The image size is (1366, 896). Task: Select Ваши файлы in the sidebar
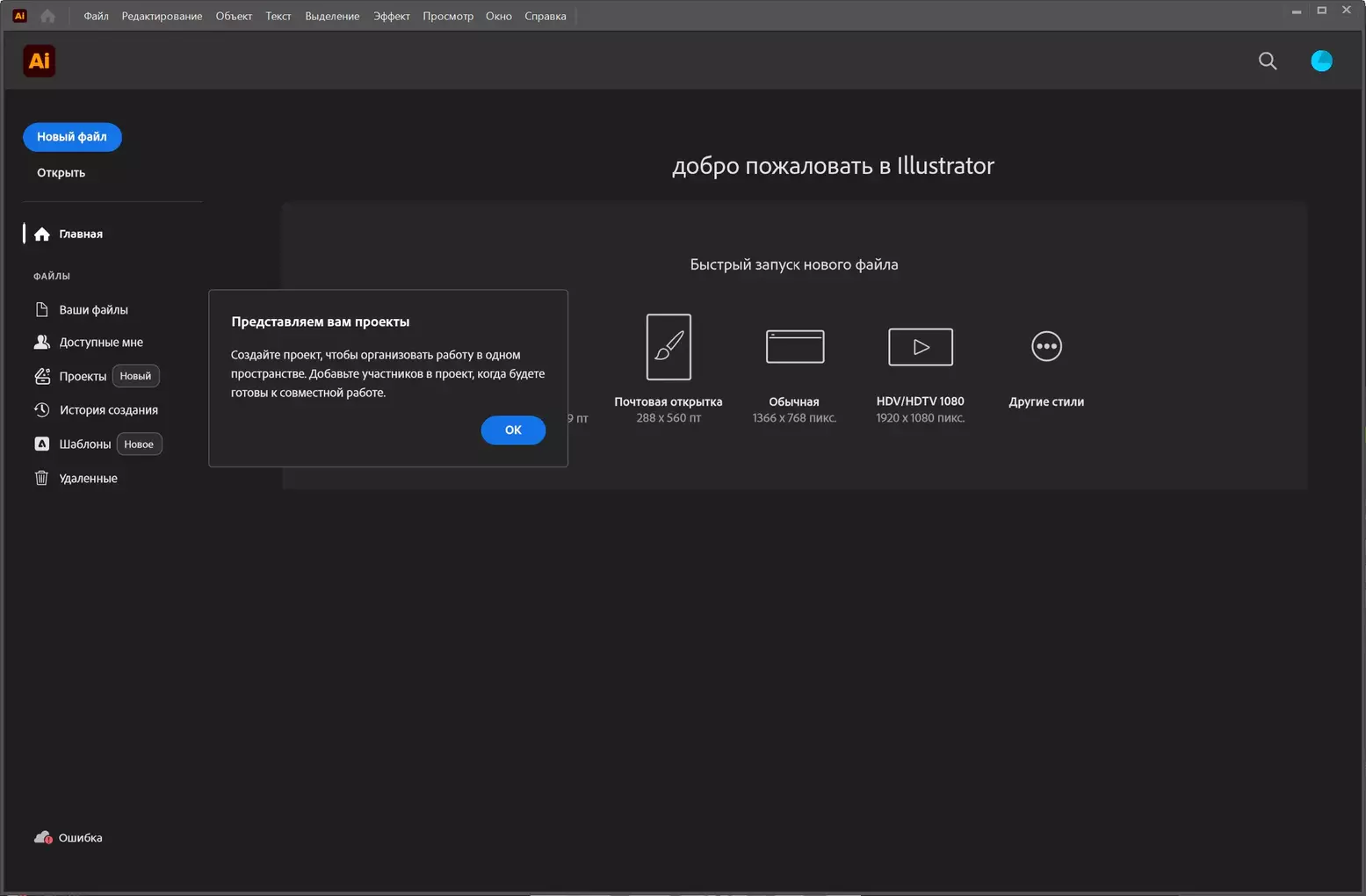(x=93, y=310)
